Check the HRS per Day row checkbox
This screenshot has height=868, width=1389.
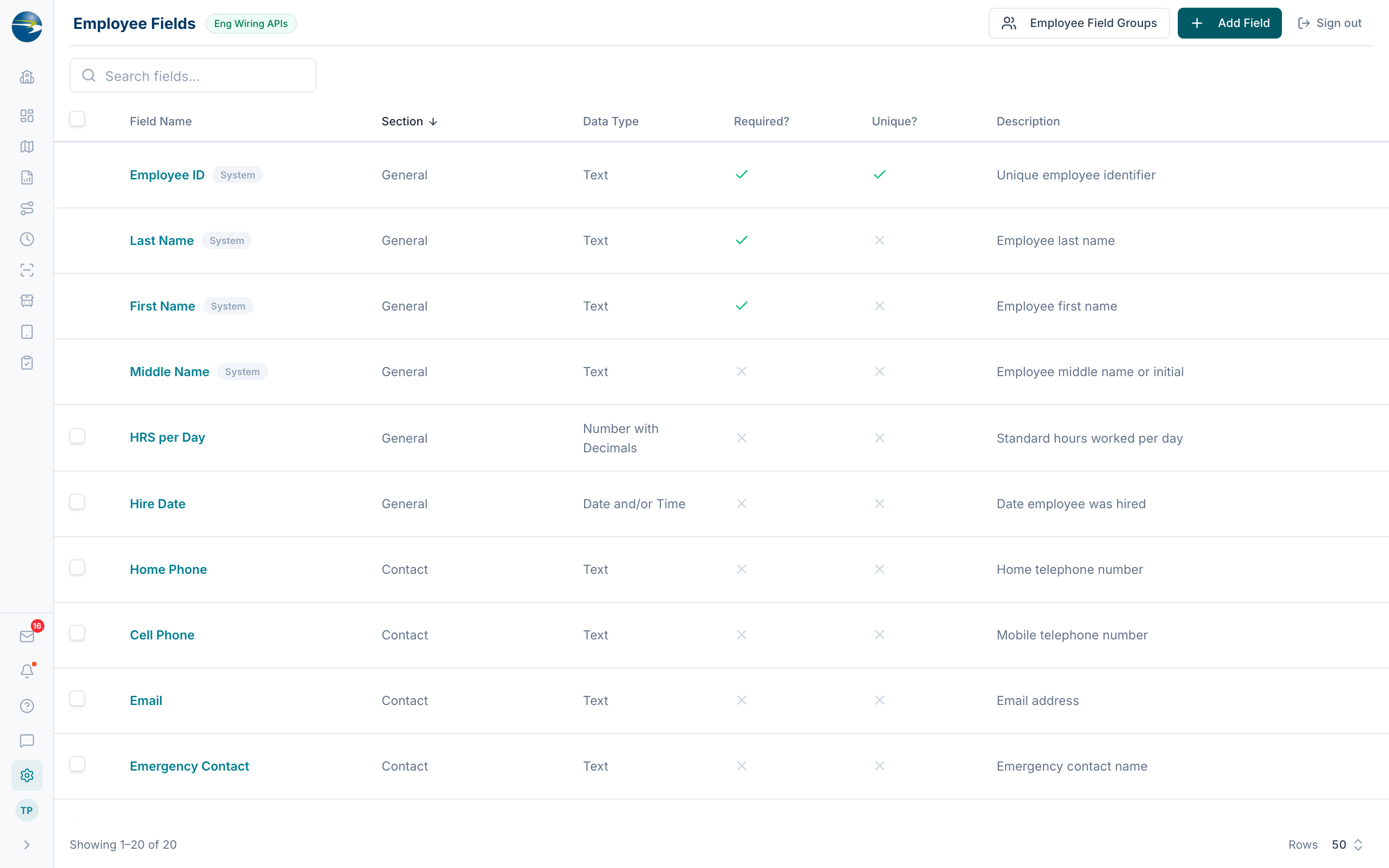tap(77, 436)
